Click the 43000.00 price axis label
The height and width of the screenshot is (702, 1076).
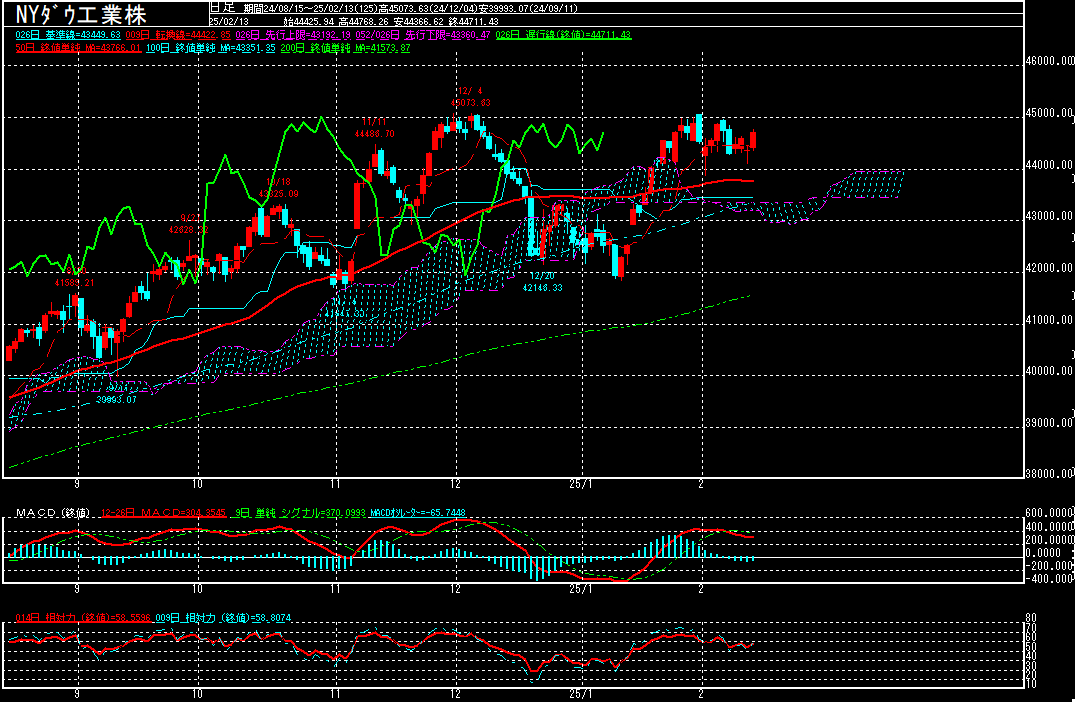point(1049,215)
